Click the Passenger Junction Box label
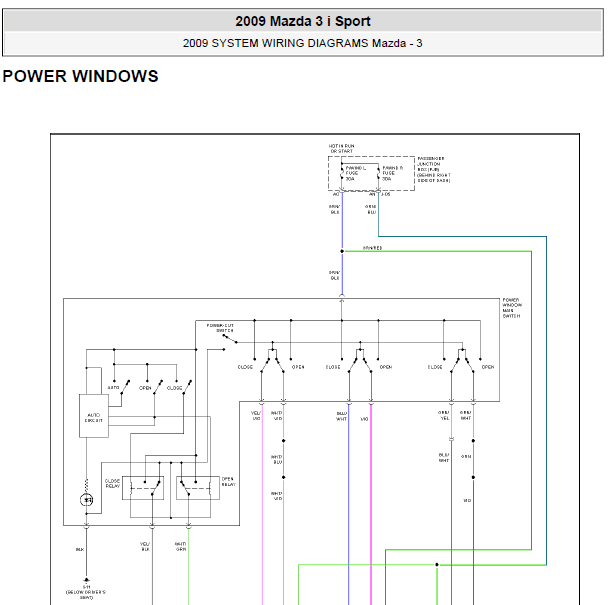Image resolution: width=609 pixels, height=605 pixels. point(434,170)
